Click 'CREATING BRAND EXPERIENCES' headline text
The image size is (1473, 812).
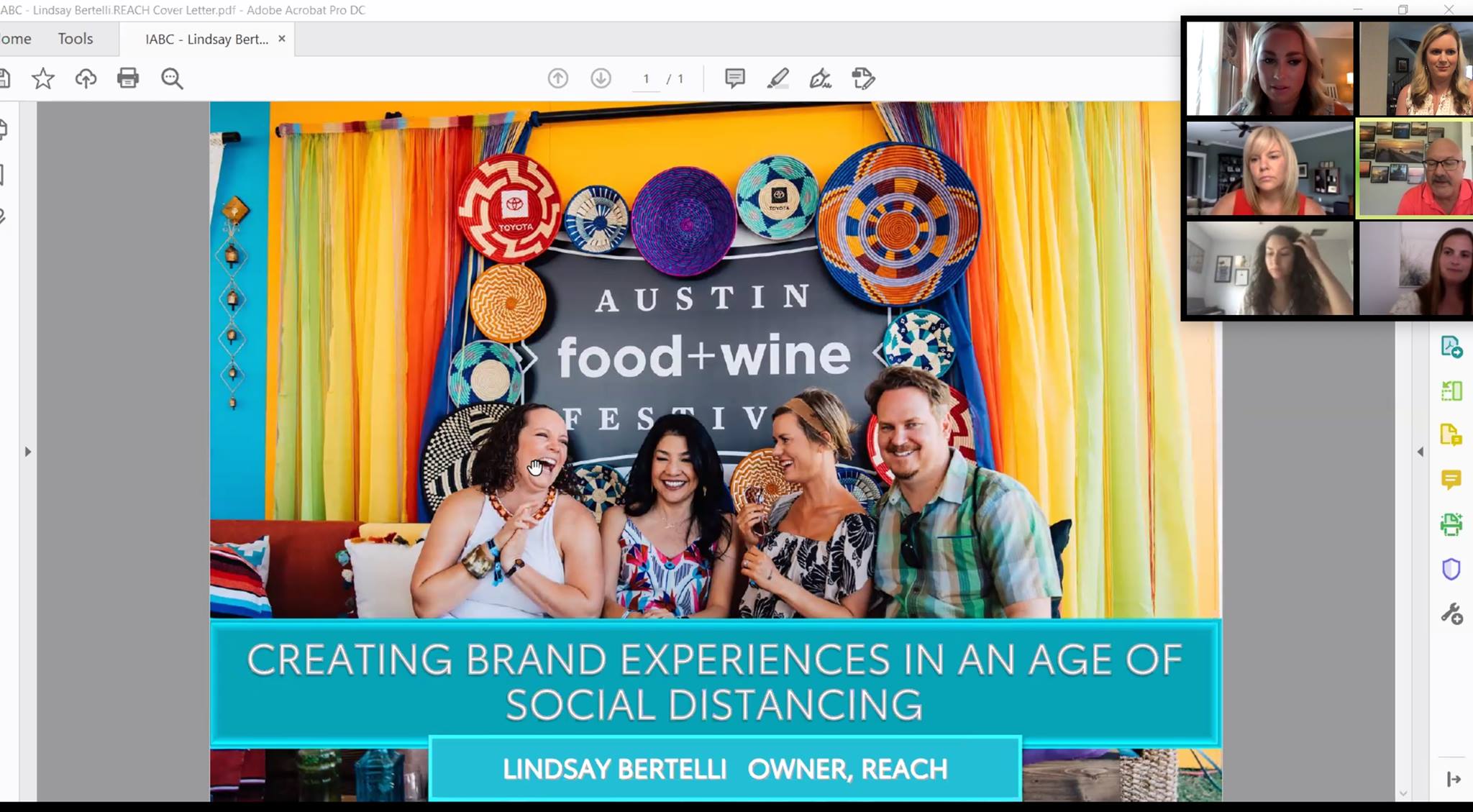[x=715, y=681]
